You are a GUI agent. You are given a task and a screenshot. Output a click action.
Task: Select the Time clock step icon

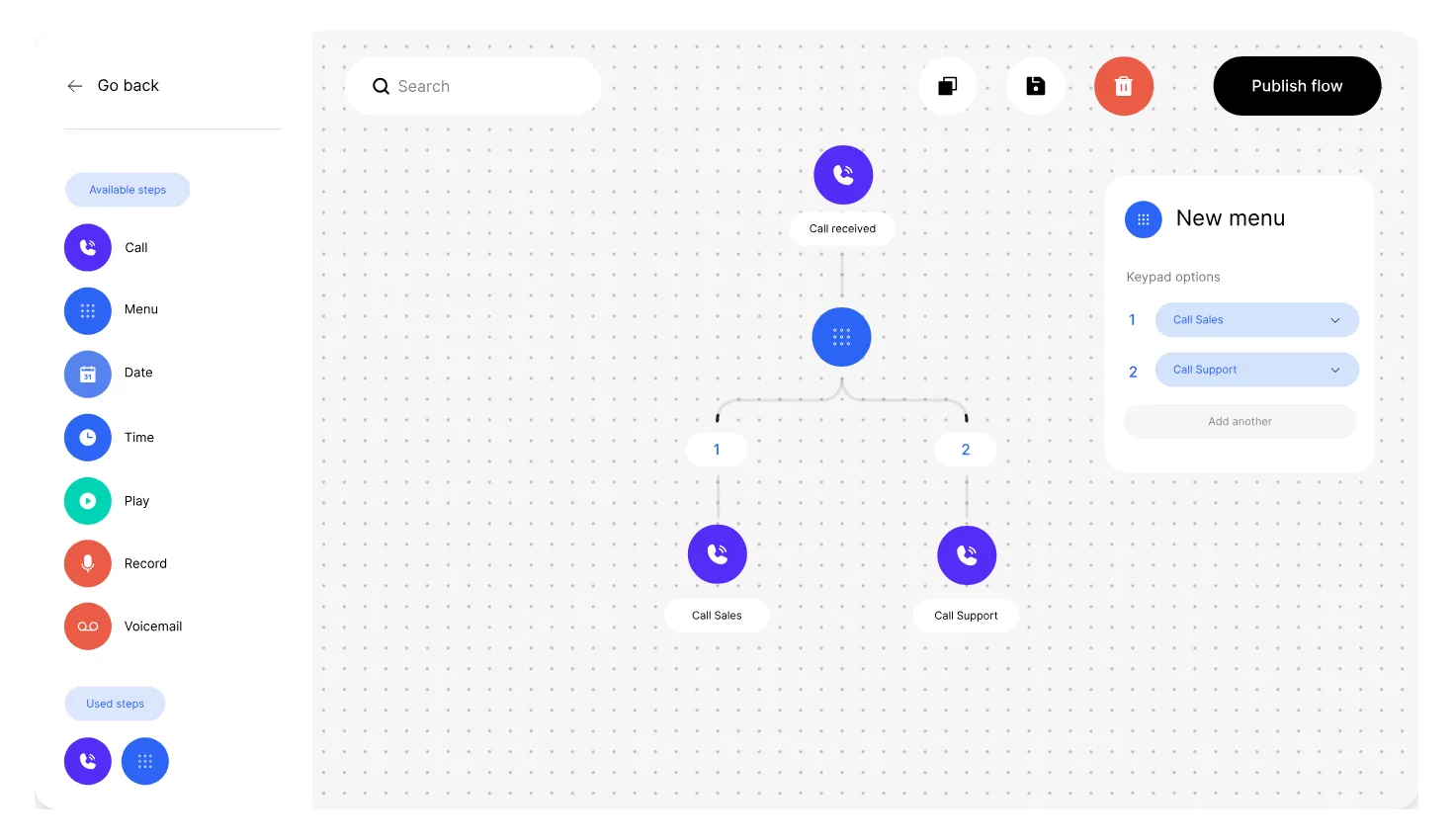(x=88, y=437)
